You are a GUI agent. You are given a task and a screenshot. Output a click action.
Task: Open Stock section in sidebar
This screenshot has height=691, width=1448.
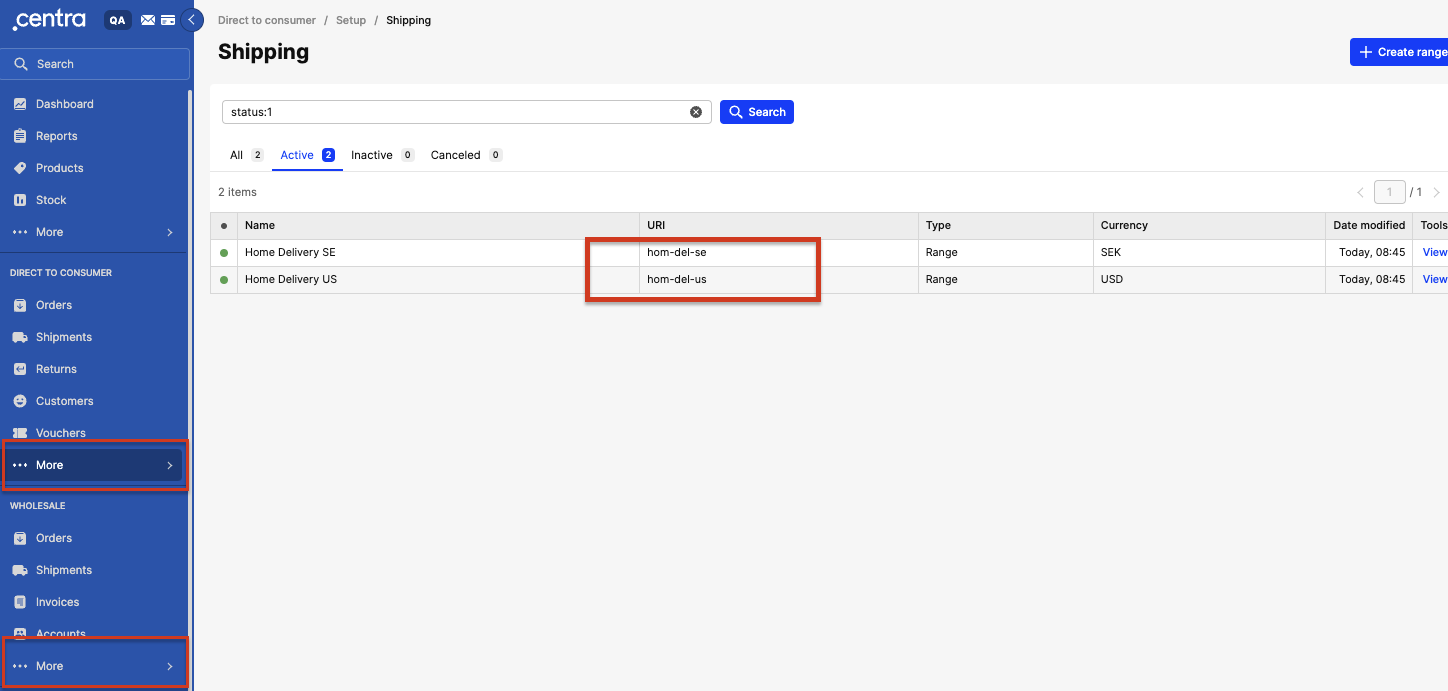click(51, 200)
